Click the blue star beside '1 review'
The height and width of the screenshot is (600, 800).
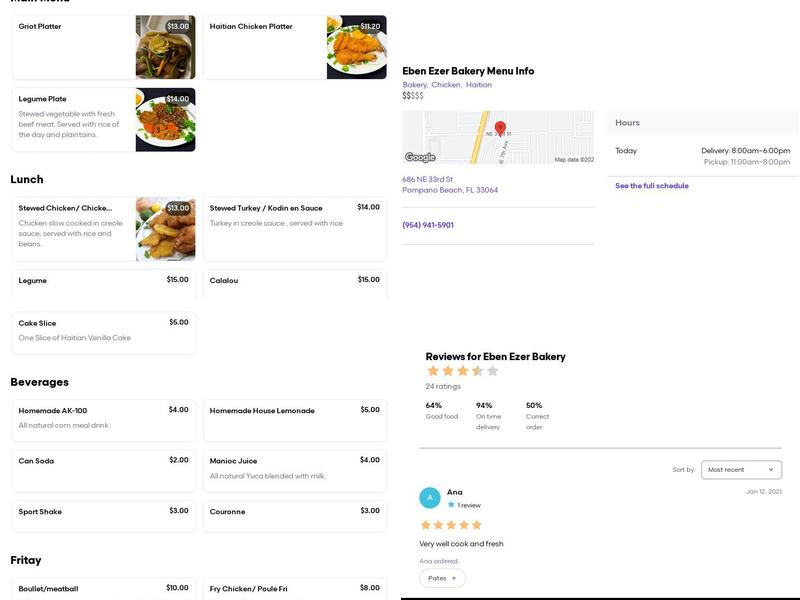[450, 505]
